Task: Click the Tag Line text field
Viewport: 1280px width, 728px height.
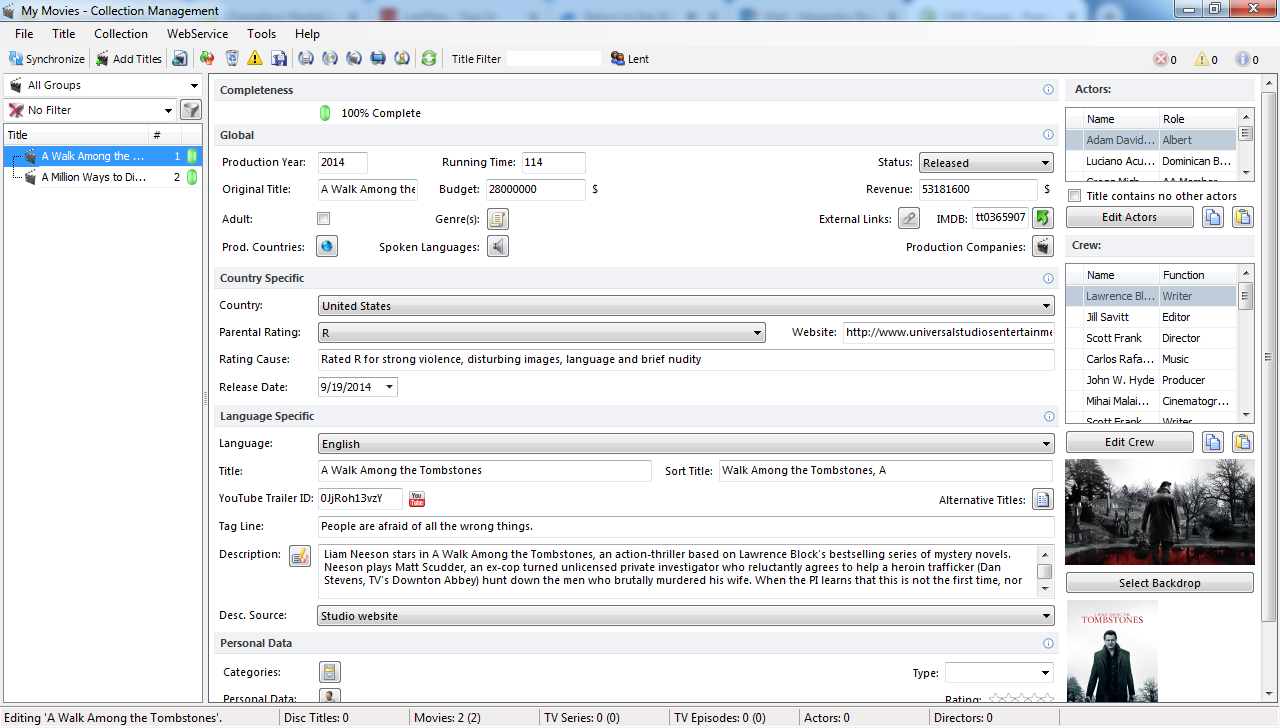Action: pos(686,526)
